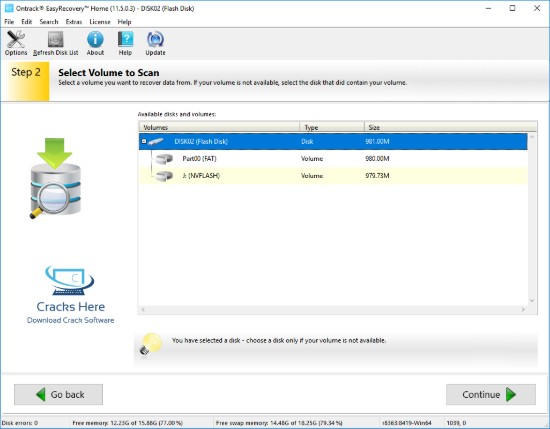The height and width of the screenshot is (429, 550).
Task: Sort by the Size column header
Action: click(450, 127)
